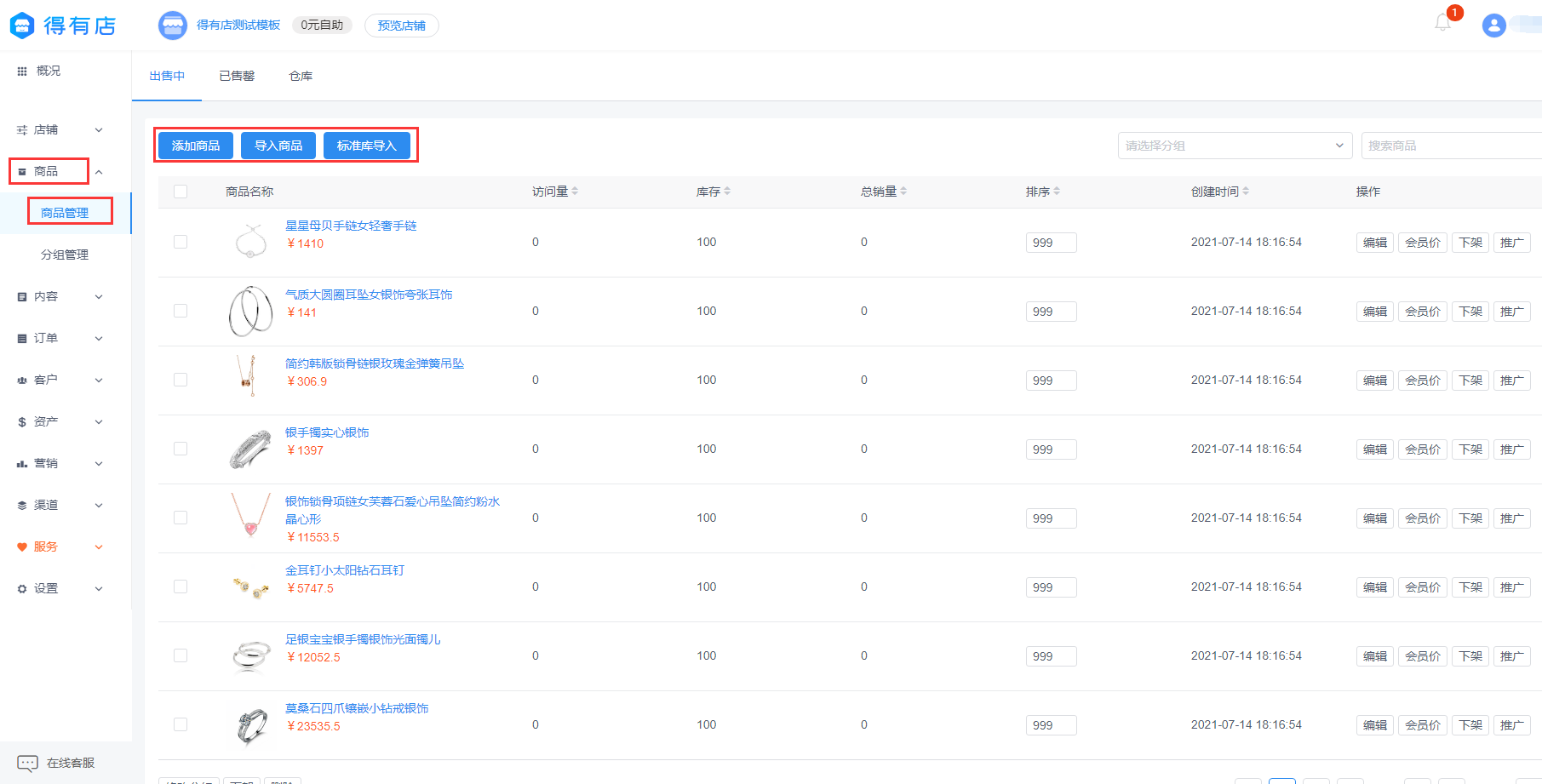Screen dimensions: 1542x784
Task: Check the box for 星星母贝手链女轻奢手链
Action: 181,242
